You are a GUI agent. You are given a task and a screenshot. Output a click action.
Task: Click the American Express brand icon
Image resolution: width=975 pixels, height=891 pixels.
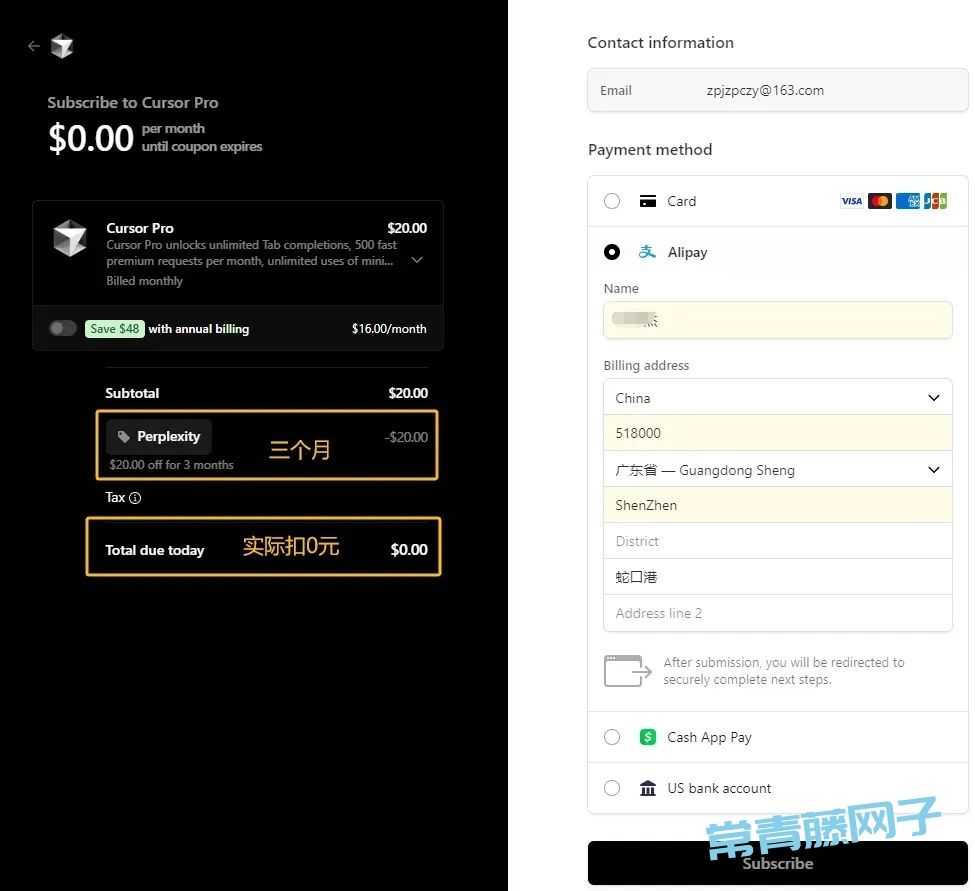[x=907, y=201]
